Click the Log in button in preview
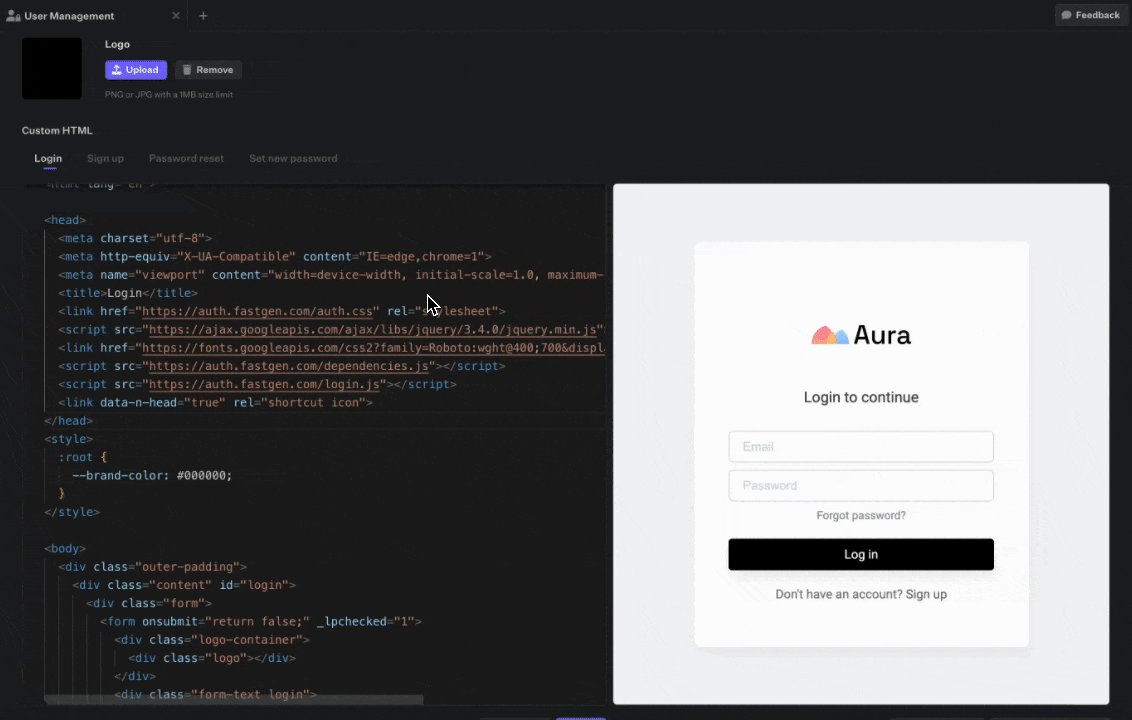The width and height of the screenshot is (1132, 720). point(861,554)
